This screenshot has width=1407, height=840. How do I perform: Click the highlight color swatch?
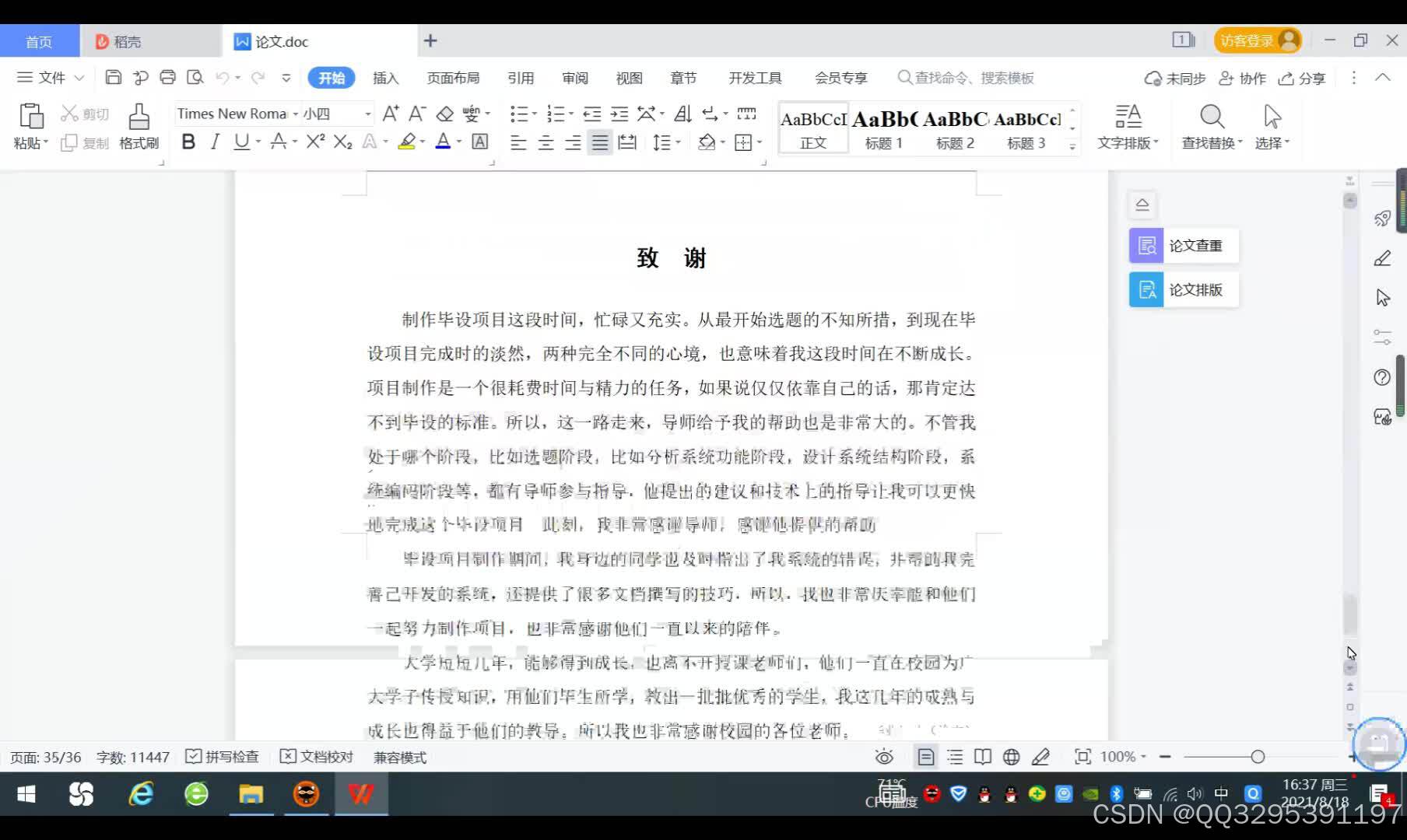click(x=406, y=142)
